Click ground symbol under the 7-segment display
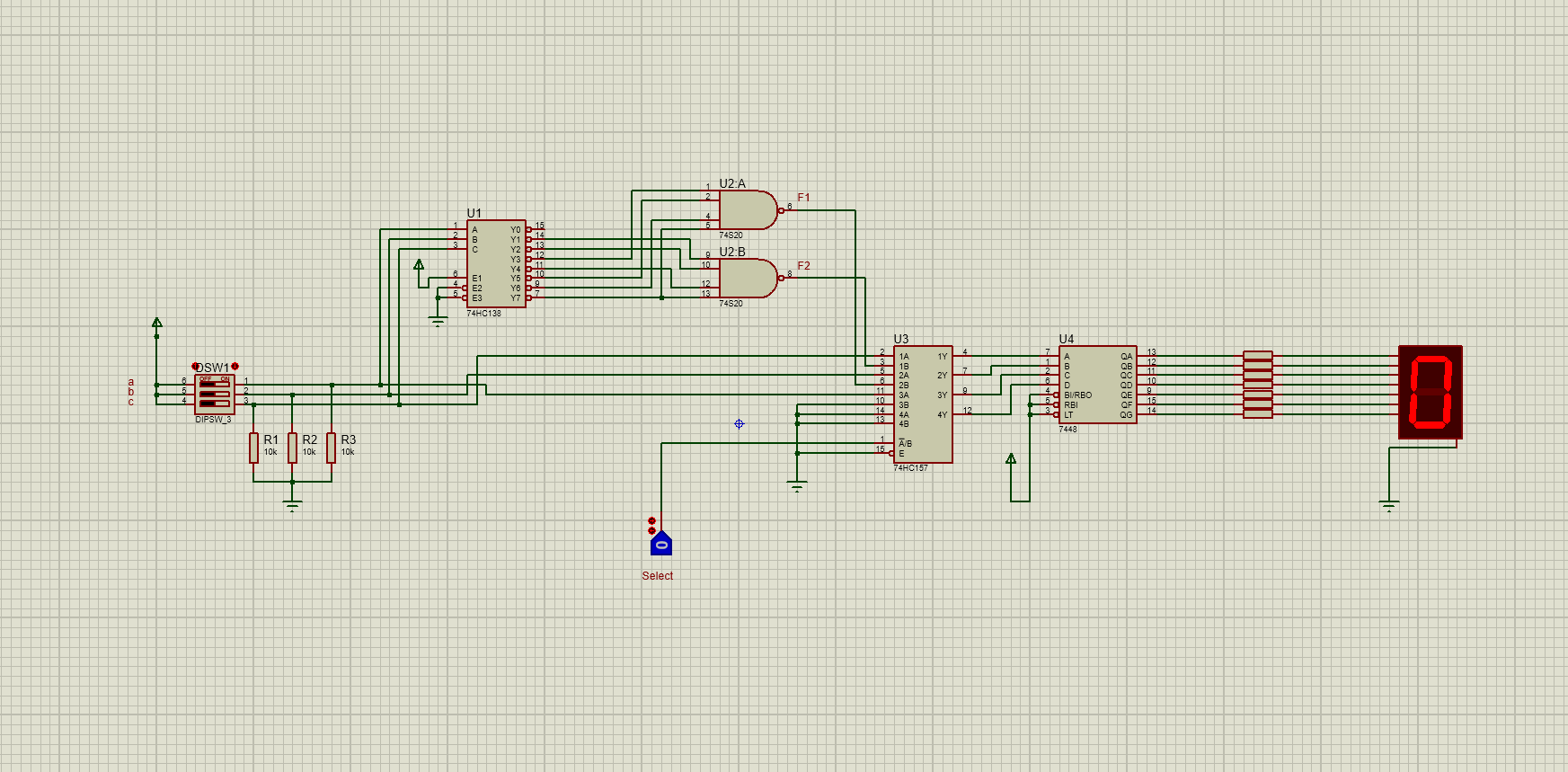Screen dimensions: 1568x772 coord(1389,506)
